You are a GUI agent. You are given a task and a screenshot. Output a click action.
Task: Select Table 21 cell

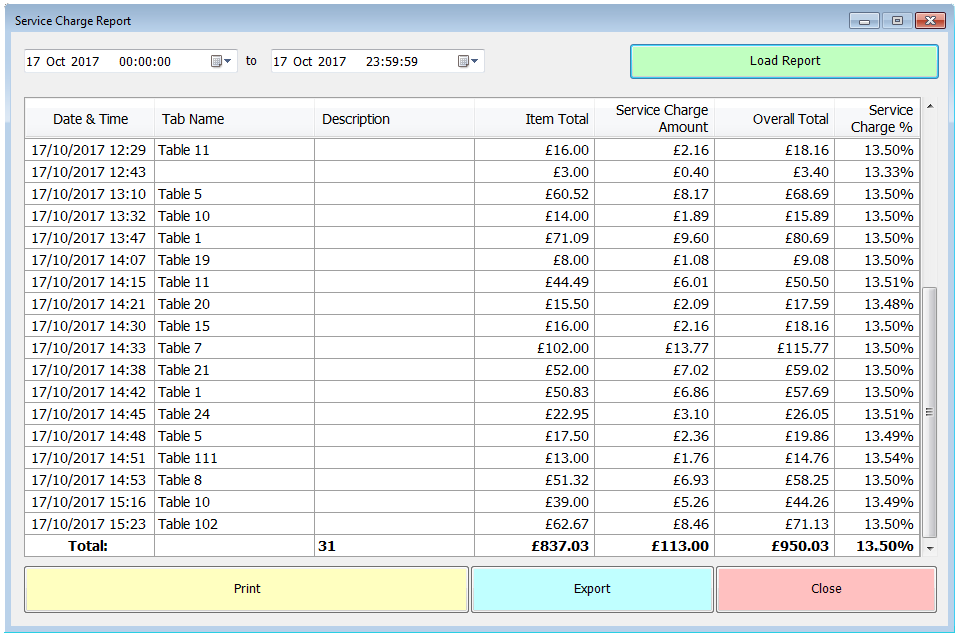pyautogui.click(x=234, y=370)
